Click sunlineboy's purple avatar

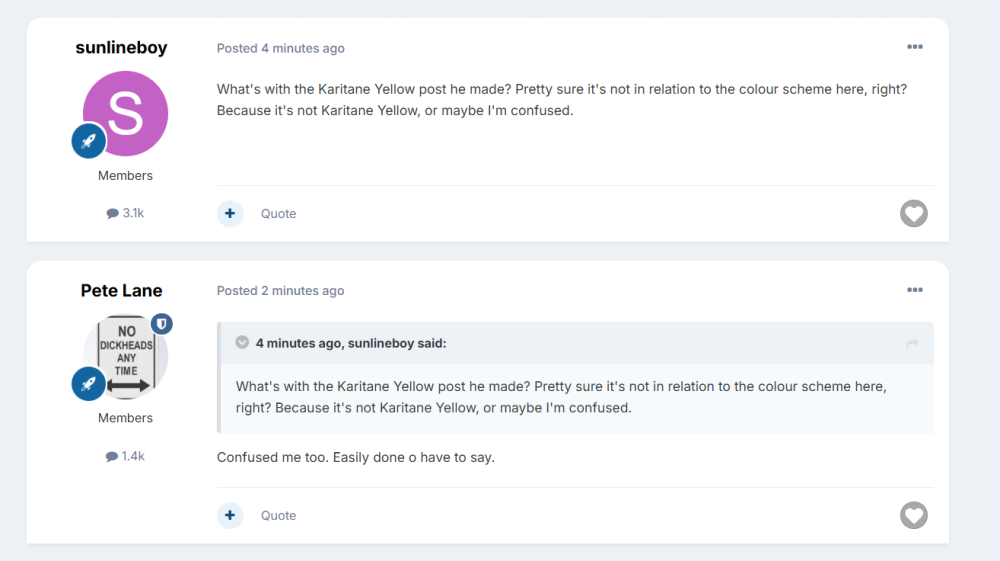(x=126, y=112)
